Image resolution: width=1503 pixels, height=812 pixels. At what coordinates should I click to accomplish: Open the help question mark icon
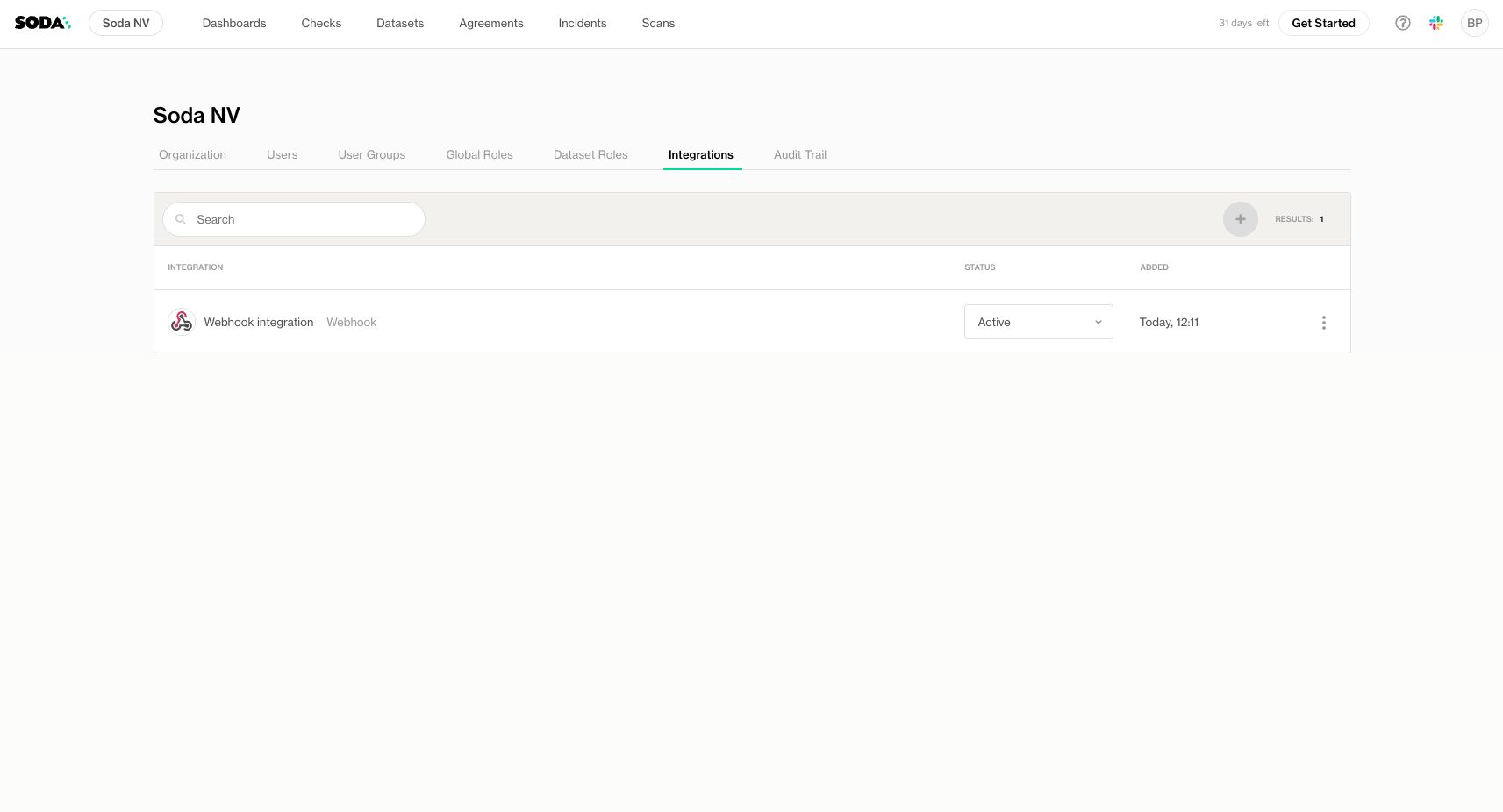click(x=1402, y=23)
